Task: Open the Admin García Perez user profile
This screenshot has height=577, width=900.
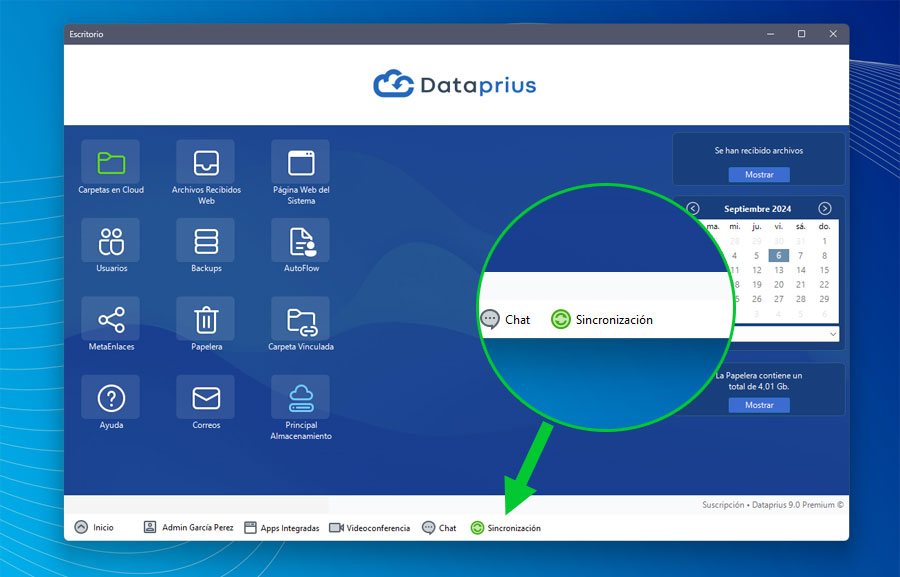Action: pos(188,527)
